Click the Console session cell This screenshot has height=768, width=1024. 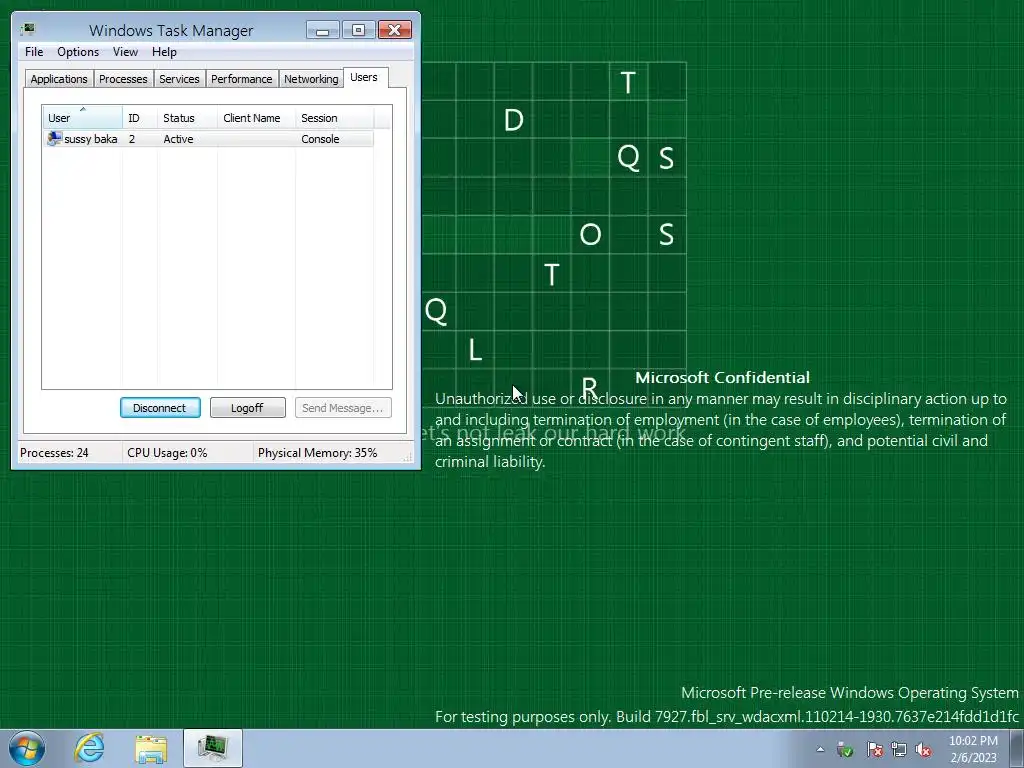pyautogui.click(x=320, y=138)
